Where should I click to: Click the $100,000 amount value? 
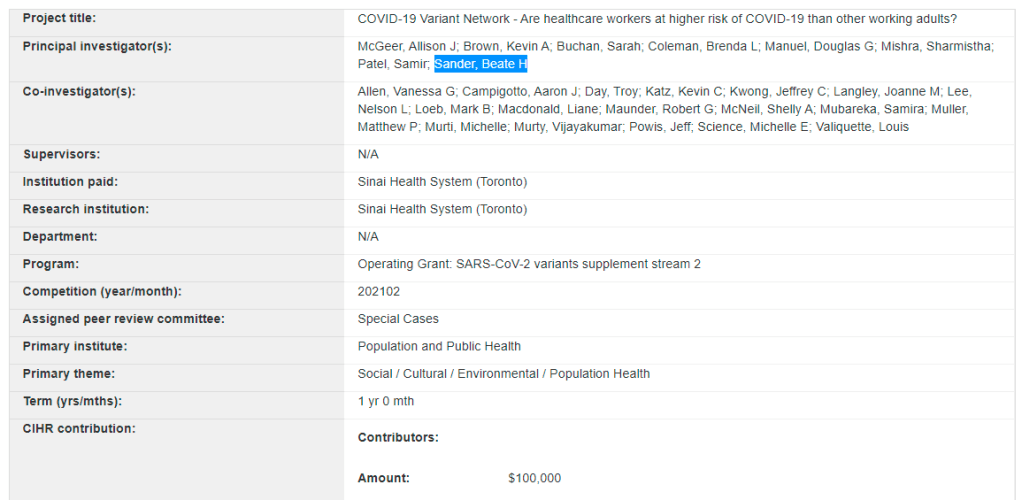(534, 478)
